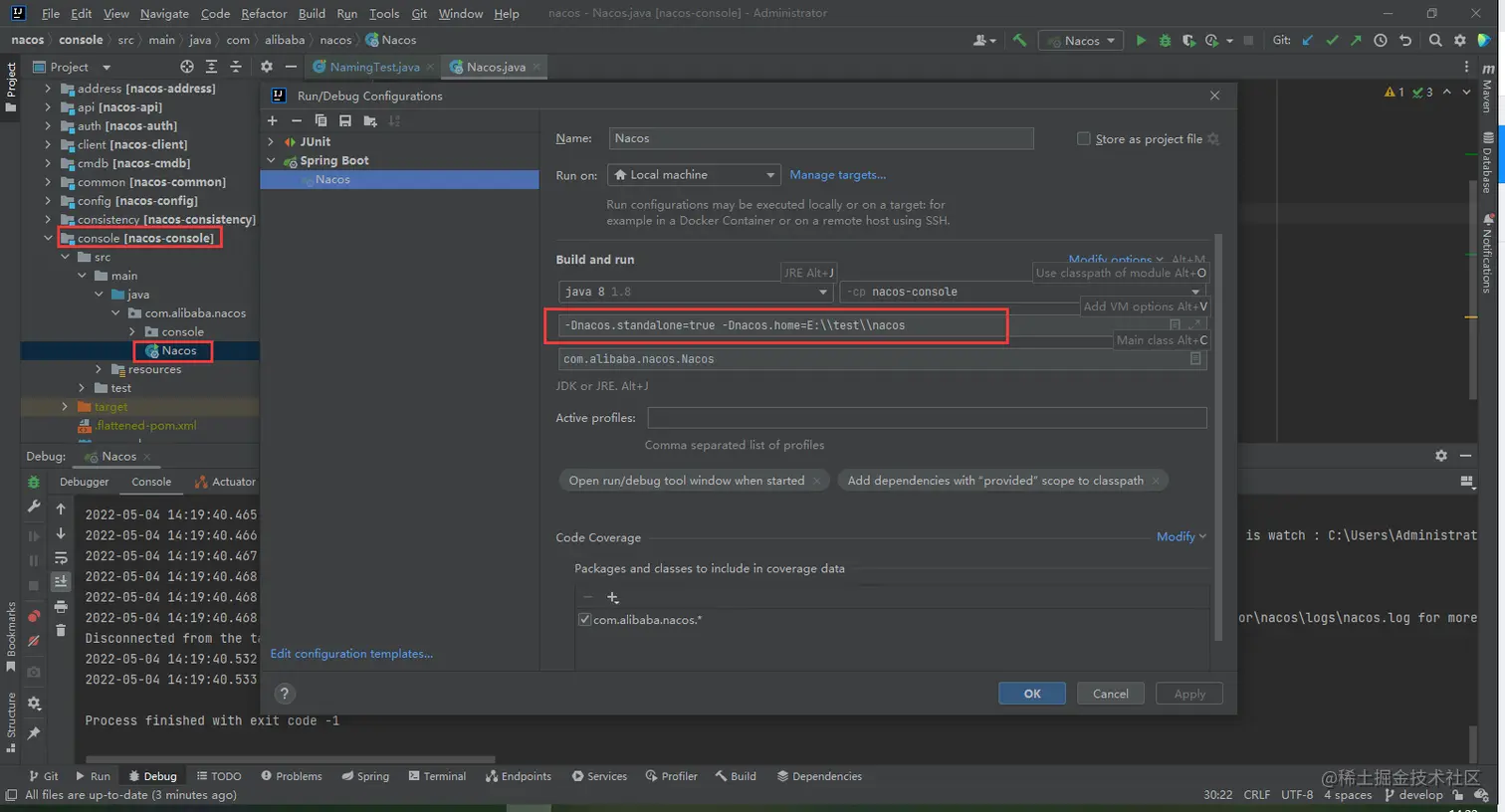The width and height of the screenshot is (1505, 812).
Task: Expand the JUnit configuration node
Action: 271,141
